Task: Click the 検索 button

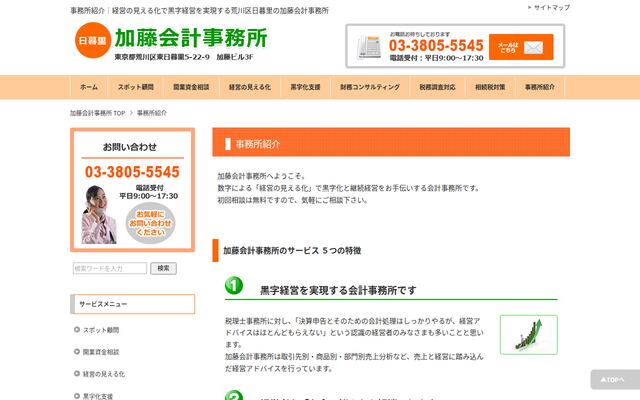Action: pyautogui.click(x=163, y=268)
